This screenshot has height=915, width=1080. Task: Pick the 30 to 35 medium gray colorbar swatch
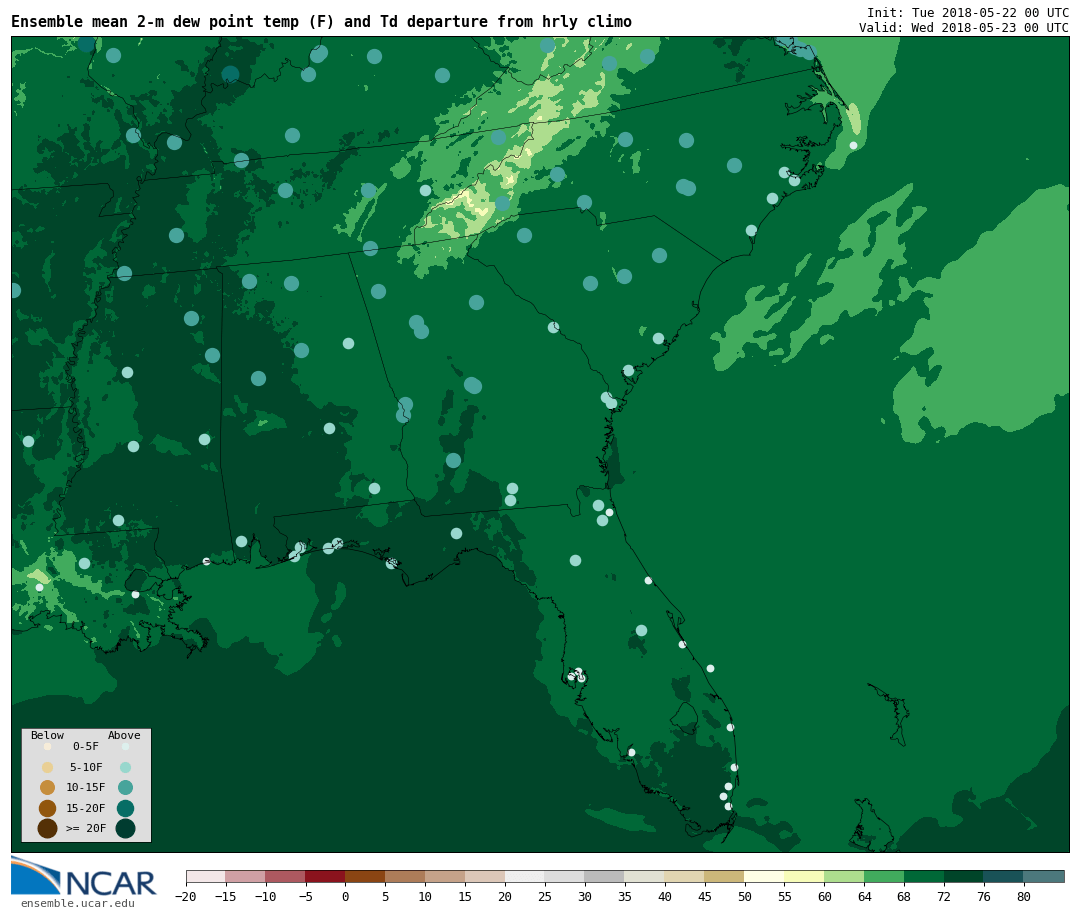605,876
